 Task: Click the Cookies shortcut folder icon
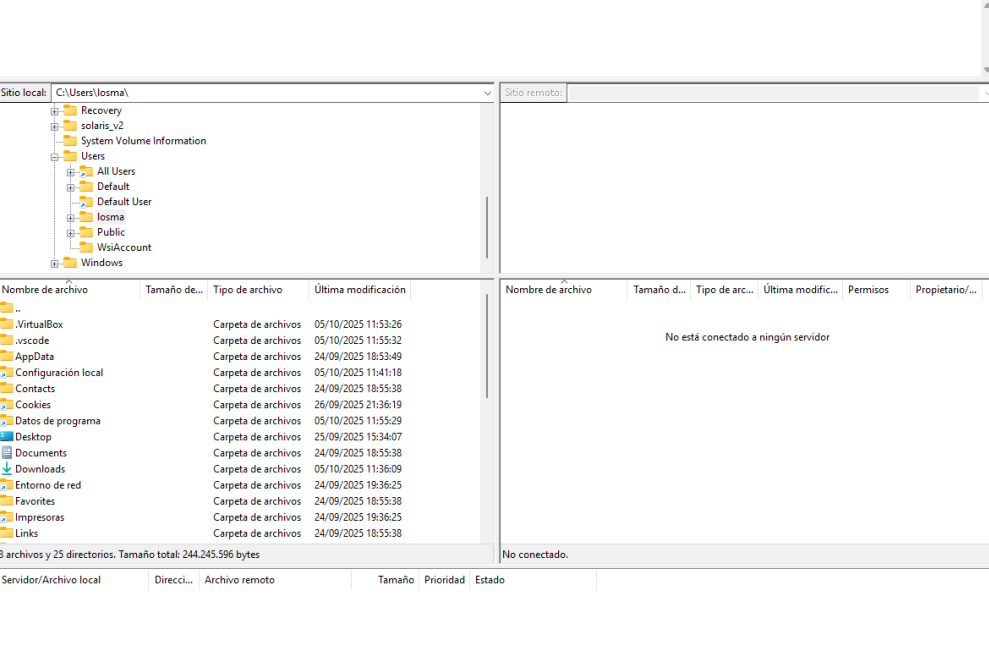point(7,405)
